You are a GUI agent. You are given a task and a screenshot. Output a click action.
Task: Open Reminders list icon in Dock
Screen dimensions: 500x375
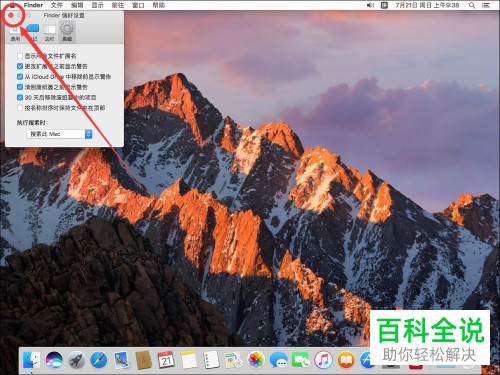[211, 360]
